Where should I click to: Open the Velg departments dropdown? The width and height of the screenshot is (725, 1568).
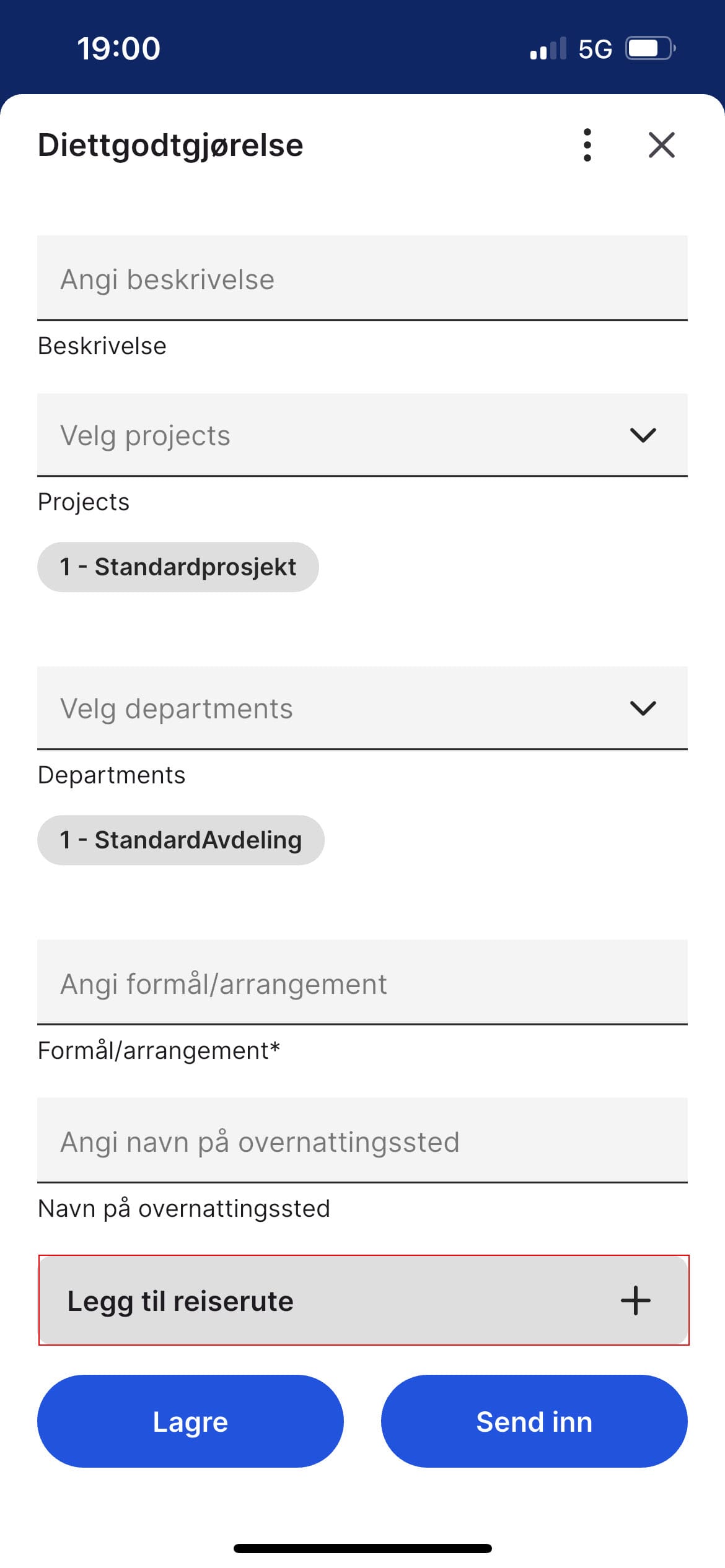(310, 708)
